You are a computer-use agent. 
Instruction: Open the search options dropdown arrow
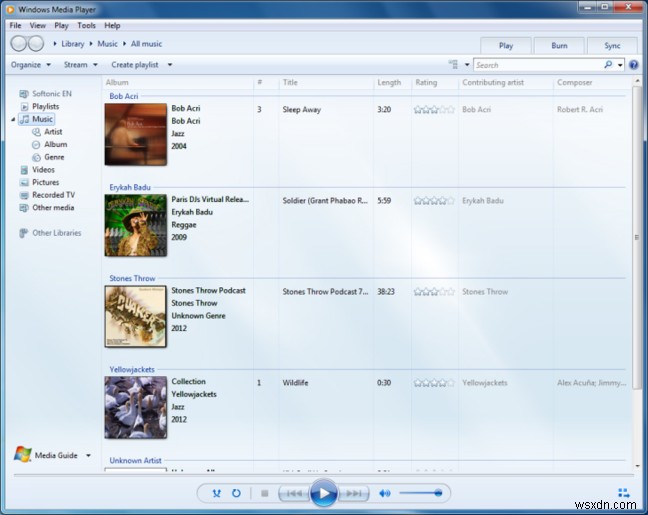coord(620,65)
